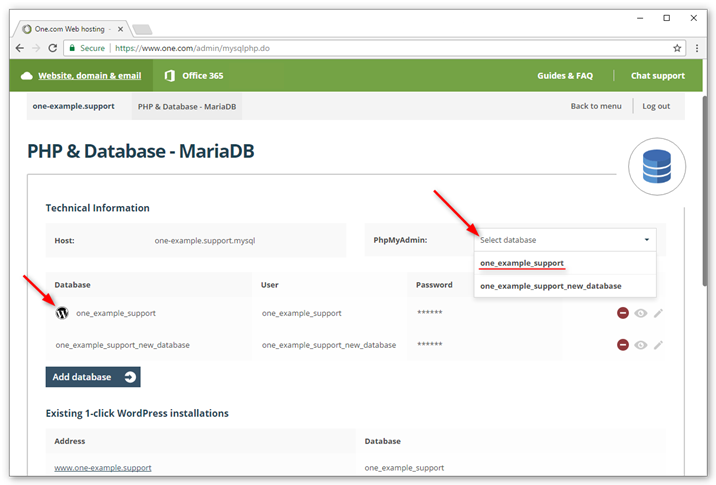Viewport: 716px width, 485px height.
Task: Go Back to menu
Action: (x=596, y=106)
